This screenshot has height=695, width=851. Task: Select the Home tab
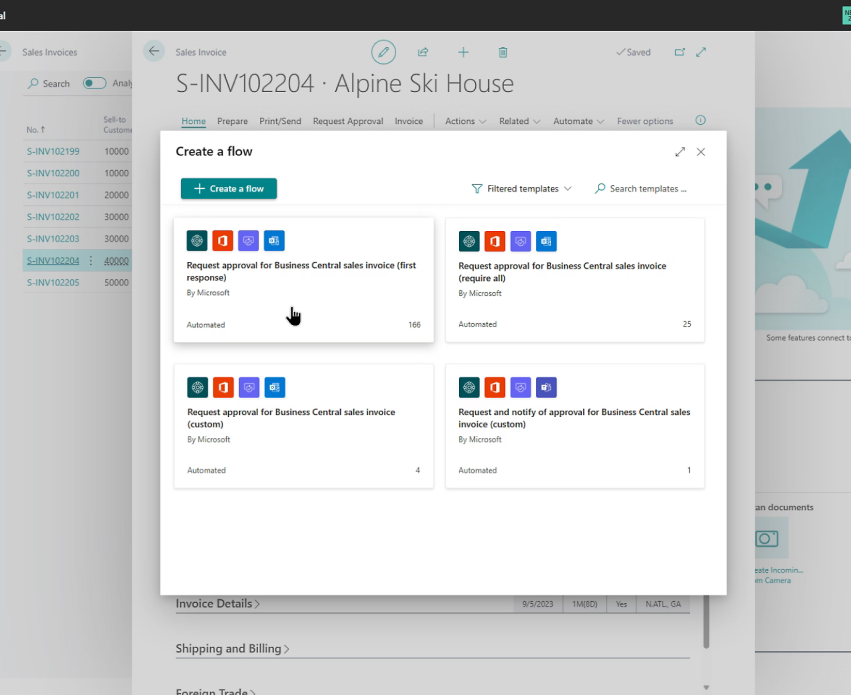pyautogui.click(x=193, y=121)
